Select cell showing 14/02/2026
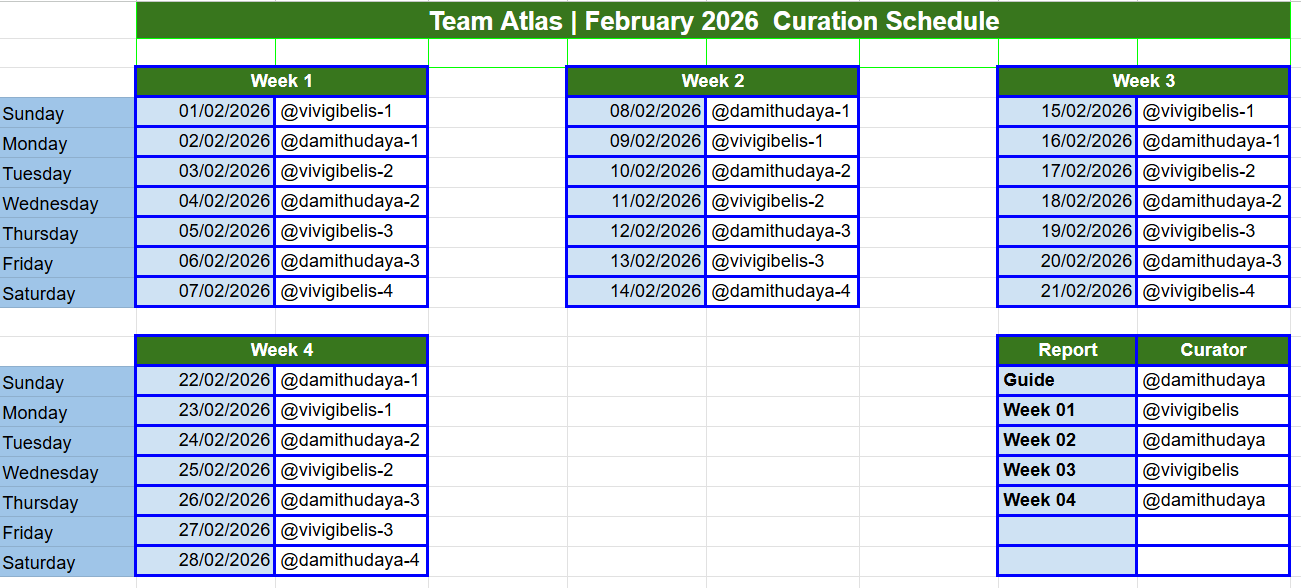Viewport: 1301px width, 588px height. pos(636,291)
